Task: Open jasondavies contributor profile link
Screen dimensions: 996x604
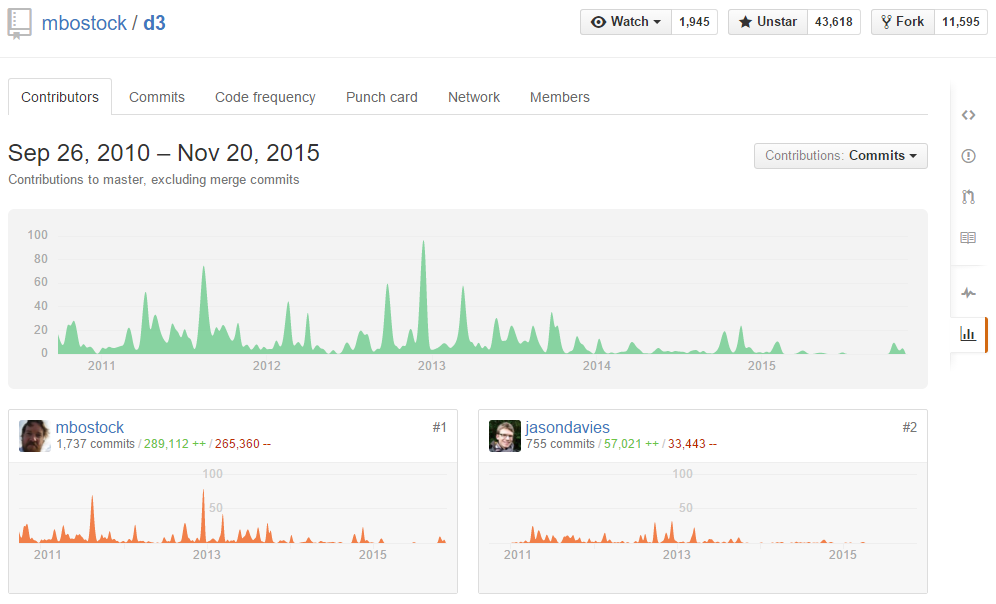Action: (x=567, y=427)
